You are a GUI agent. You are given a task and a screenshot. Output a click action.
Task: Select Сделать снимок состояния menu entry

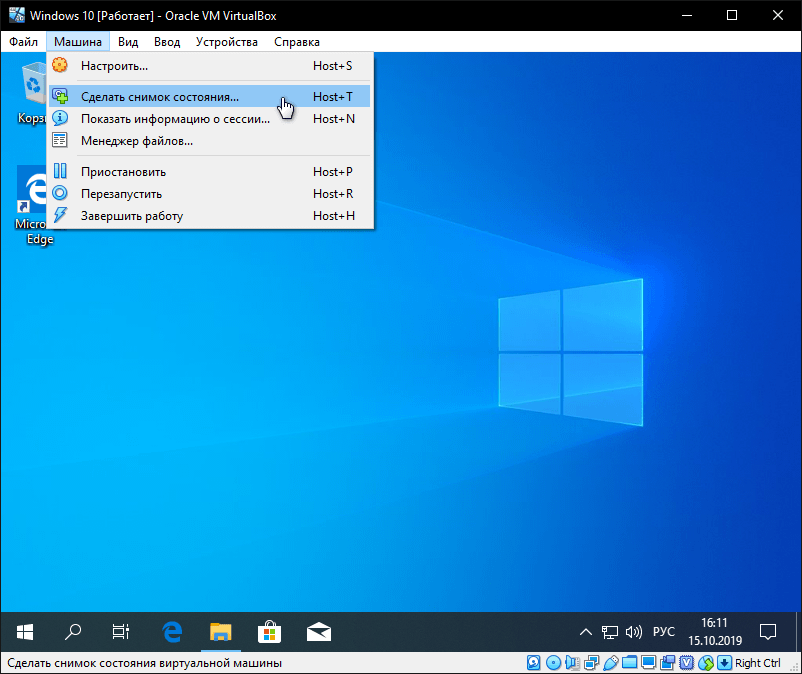[160, 97]
